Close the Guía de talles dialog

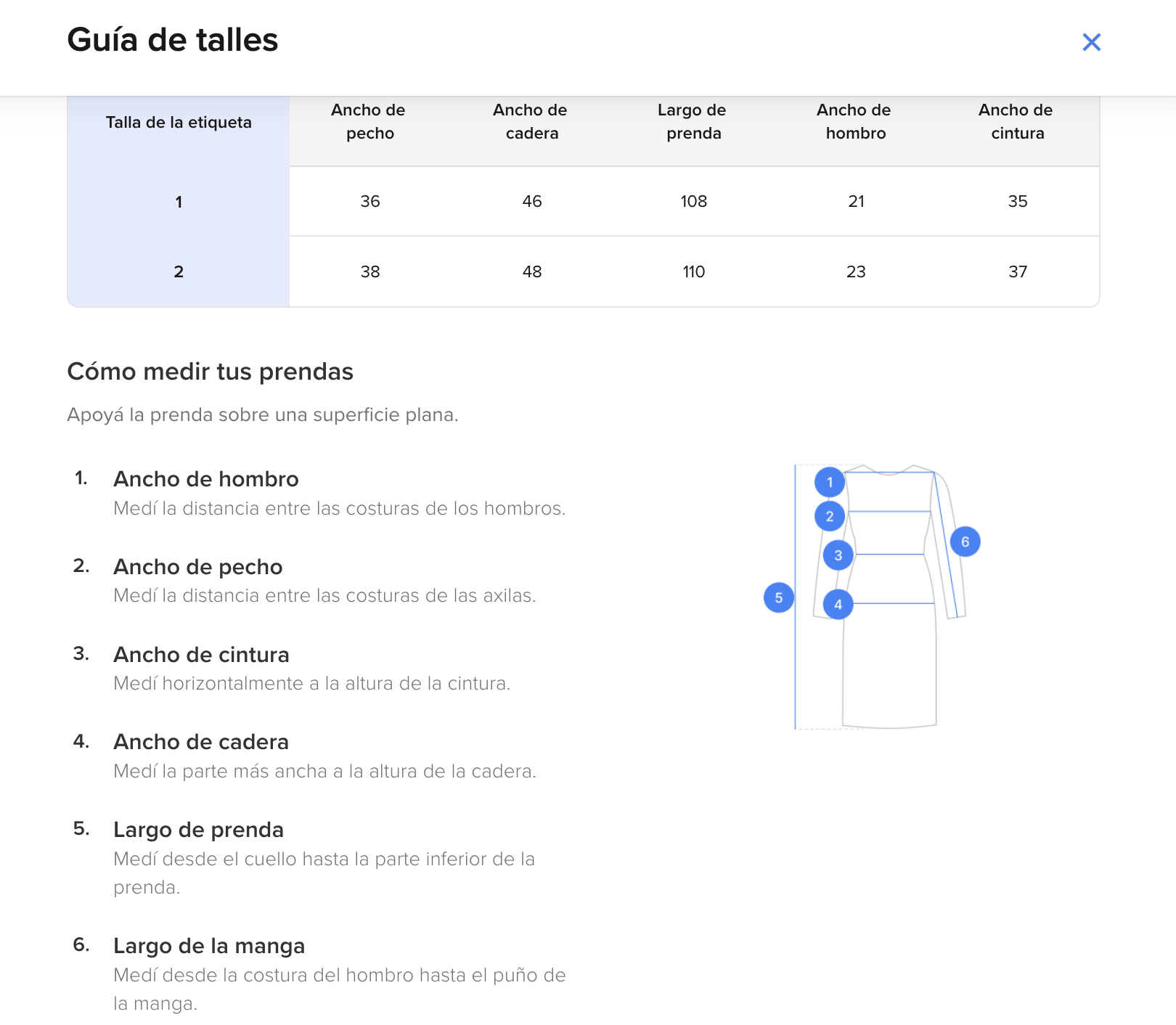(1091, 42)
